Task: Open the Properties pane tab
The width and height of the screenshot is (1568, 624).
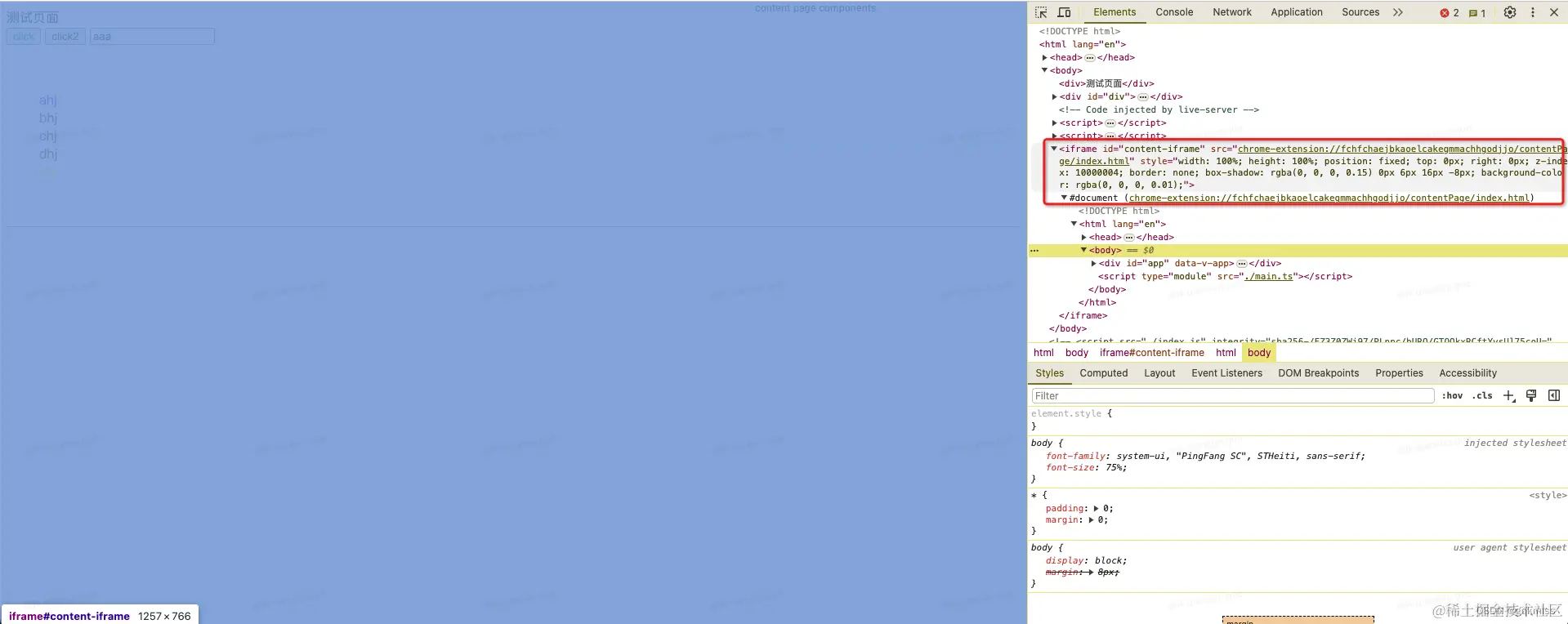Action: pyautogui.click(x=1399, y=373)
